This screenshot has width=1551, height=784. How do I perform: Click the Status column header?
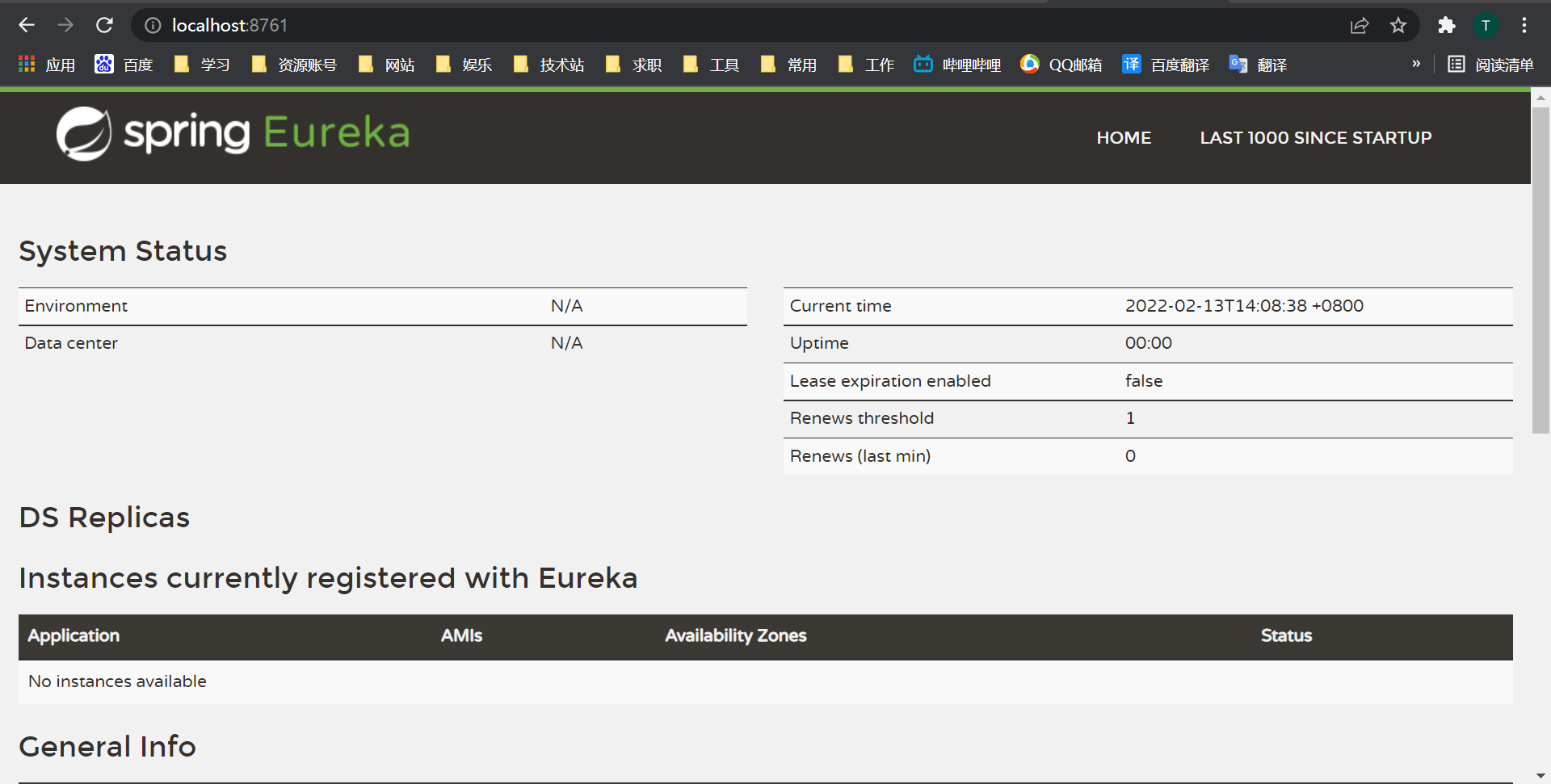(1286, 635)
